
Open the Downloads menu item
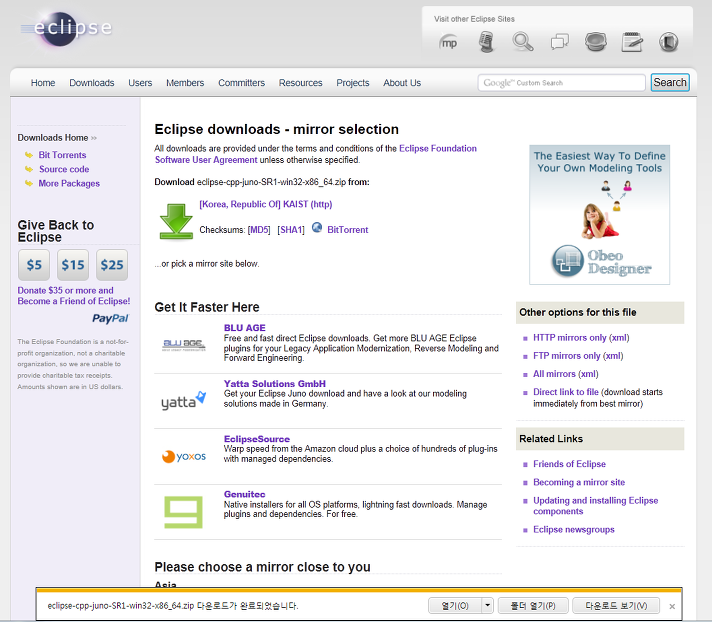click(x=92, y=83)
